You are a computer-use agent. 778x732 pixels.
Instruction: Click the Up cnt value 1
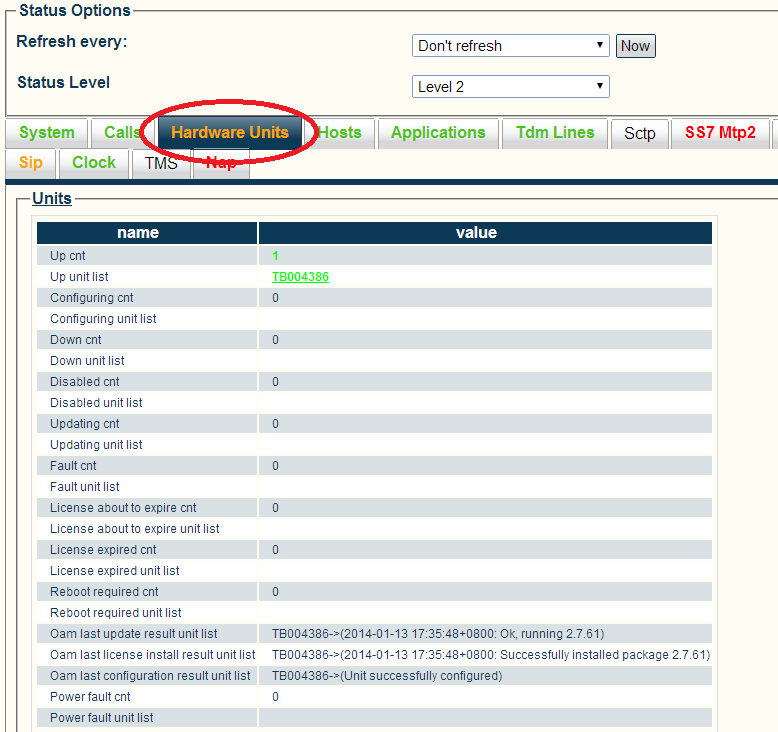275,256
